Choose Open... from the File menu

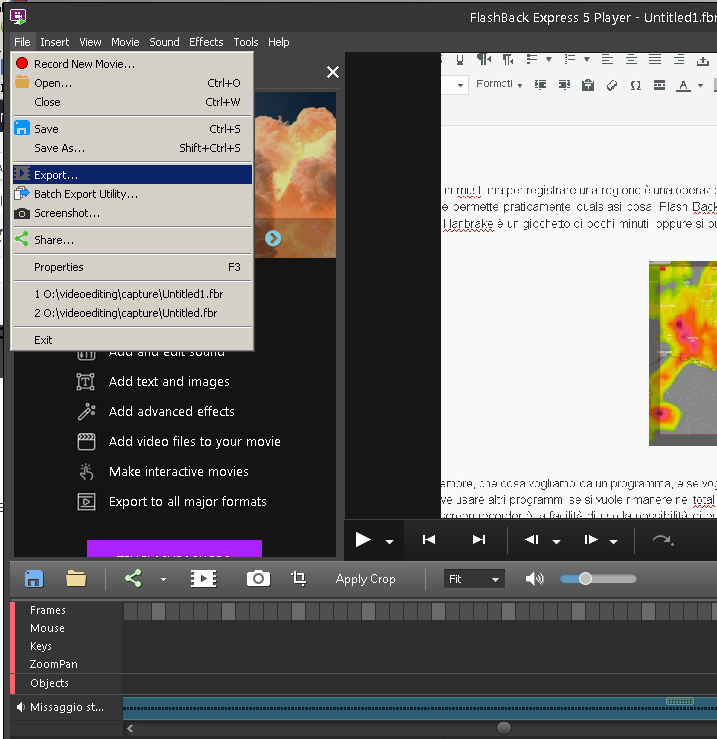[x=132, y=83]
